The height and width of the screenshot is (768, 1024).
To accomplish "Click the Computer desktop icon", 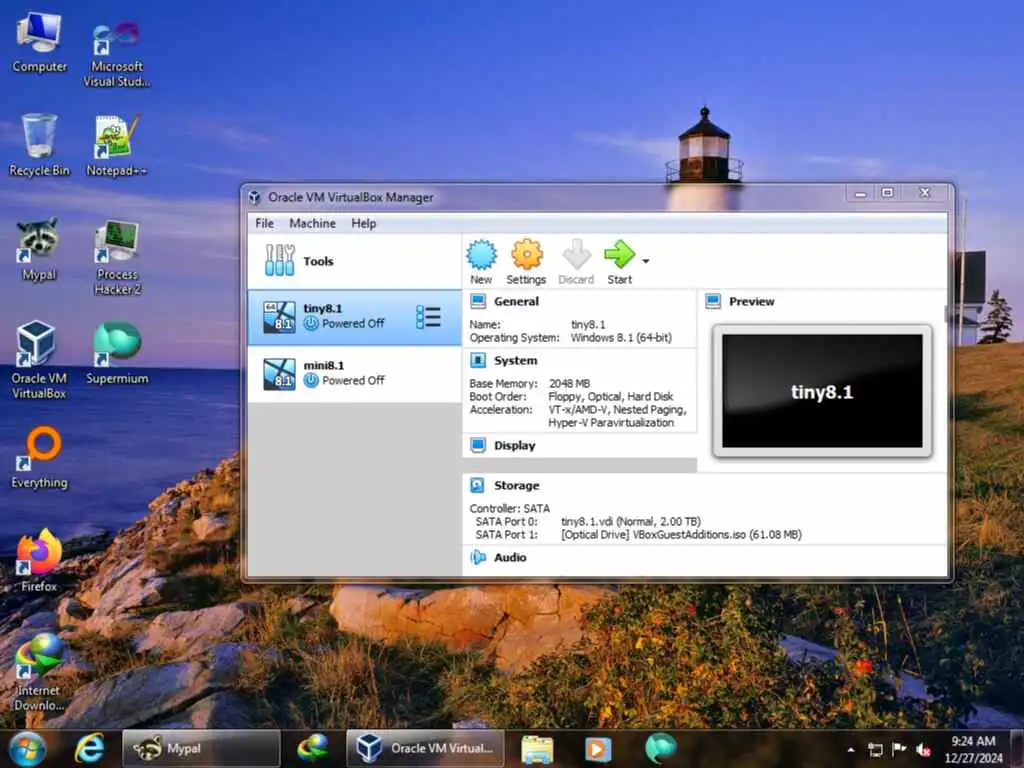I will [x=39, y=42].
